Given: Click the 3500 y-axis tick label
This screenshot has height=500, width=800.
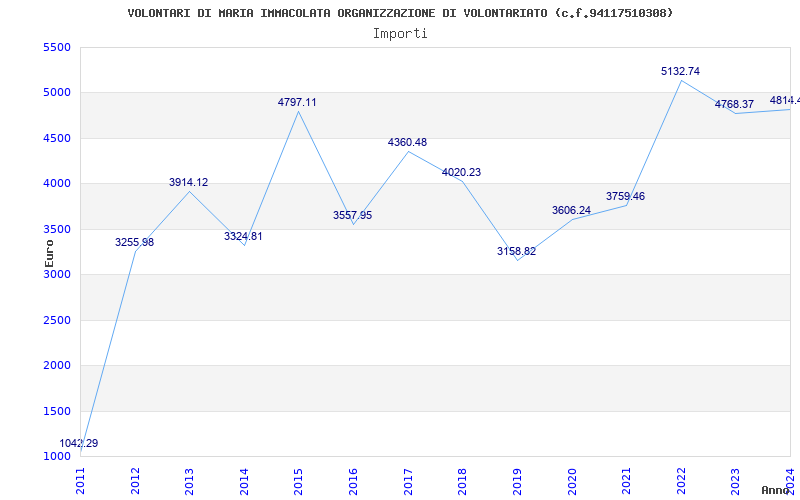Looking at the screenshot, I should pos(57,229).
